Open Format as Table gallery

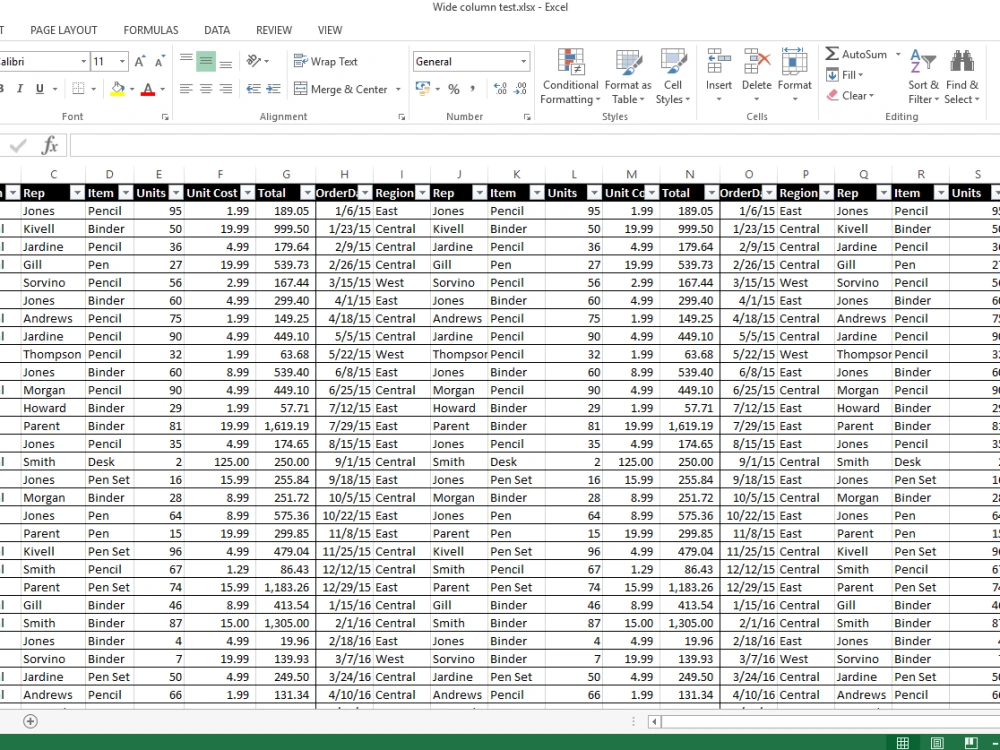pyautogui.click(x=628, y=77)
